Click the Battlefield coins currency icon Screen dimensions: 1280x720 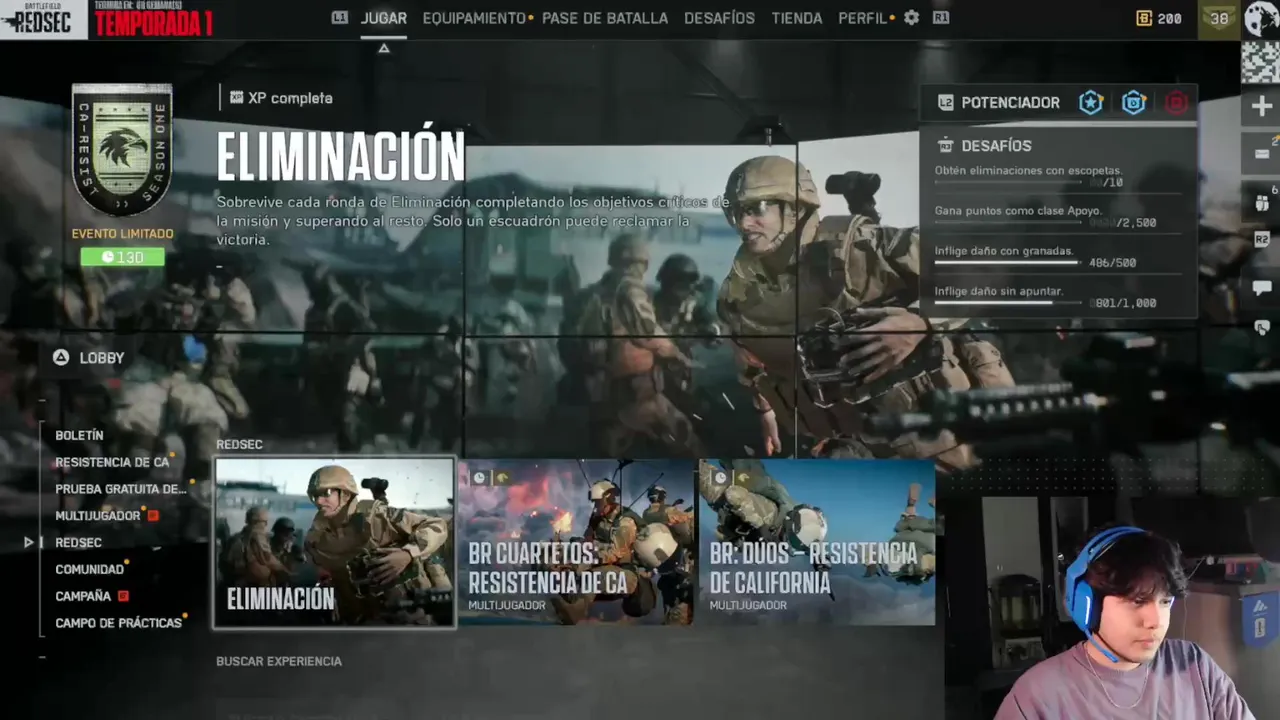(x=1145, y=18)
